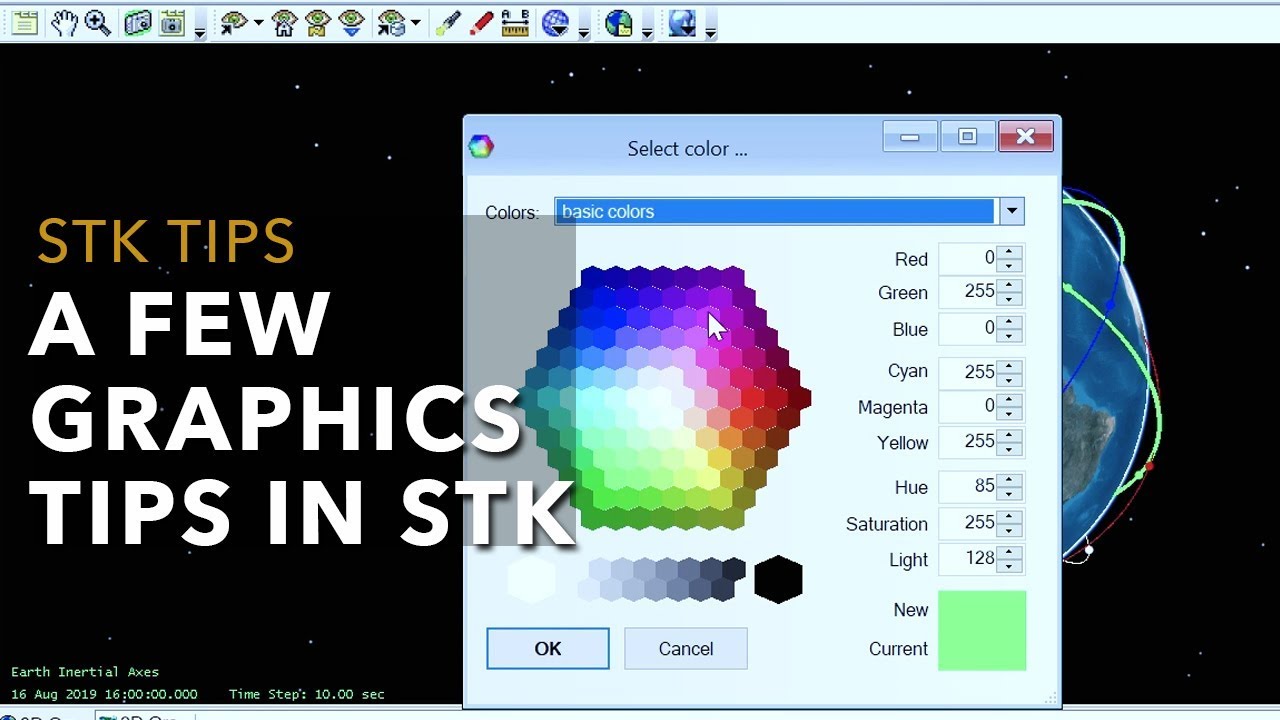Click the eye with house home view icon

(284, 22)
